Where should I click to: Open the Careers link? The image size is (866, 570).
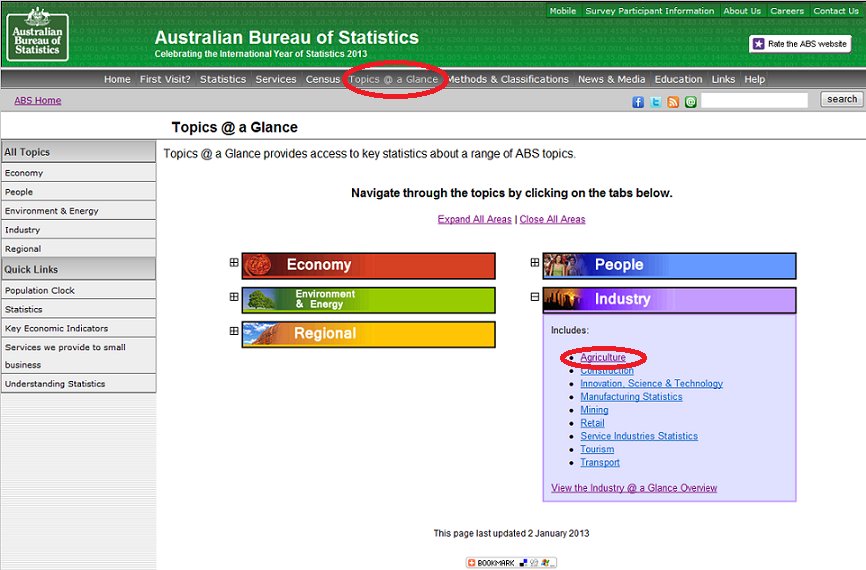coord(787,10)
